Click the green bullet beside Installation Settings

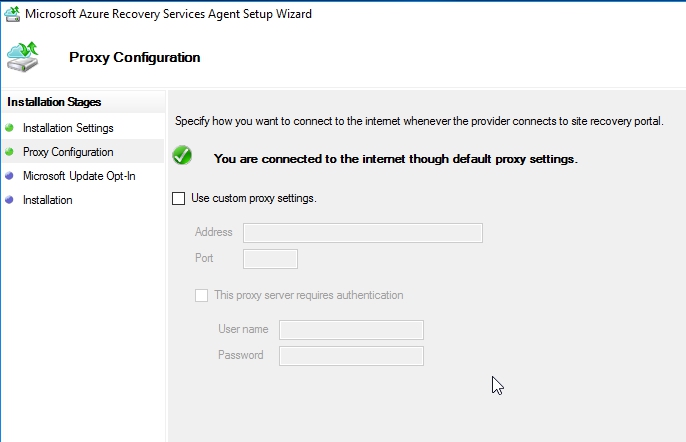pyautogui.click(x=10, y=128)
